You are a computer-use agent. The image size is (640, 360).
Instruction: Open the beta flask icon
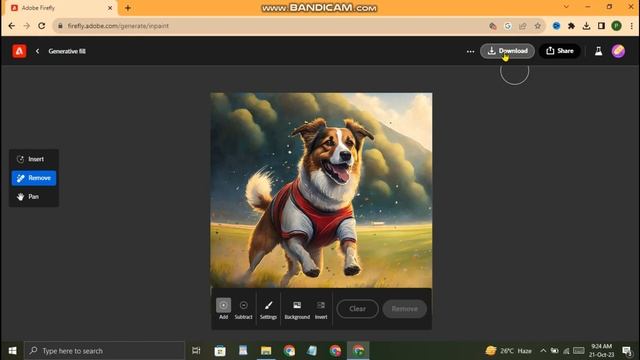click(x=598, y=51)
